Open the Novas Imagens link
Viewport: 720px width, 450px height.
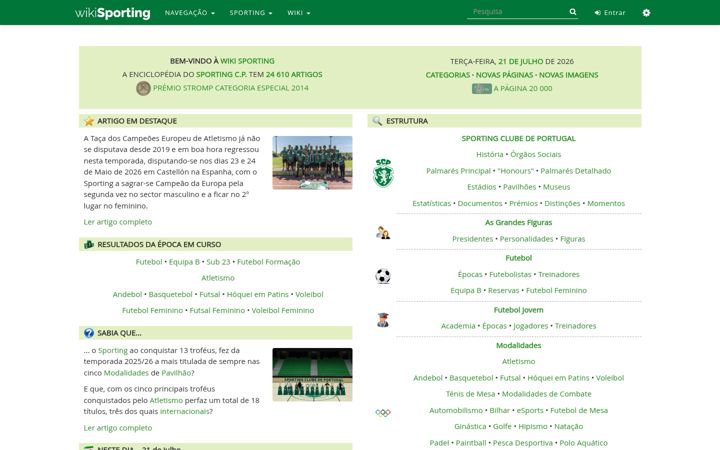[x=568, y=75]
